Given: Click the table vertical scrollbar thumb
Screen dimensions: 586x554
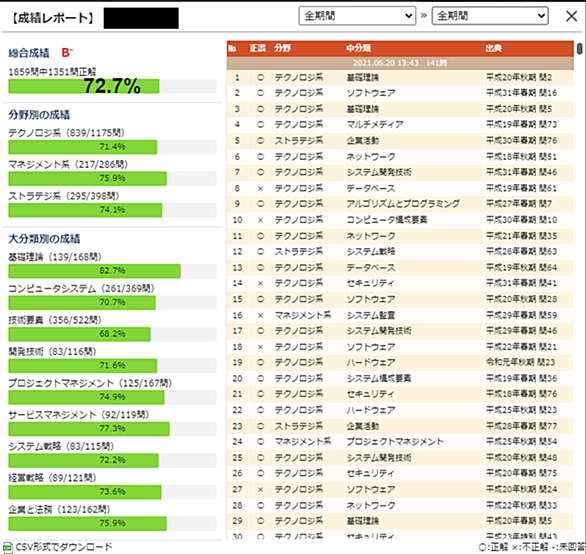Looking at the screenshot, I should 579,49.
